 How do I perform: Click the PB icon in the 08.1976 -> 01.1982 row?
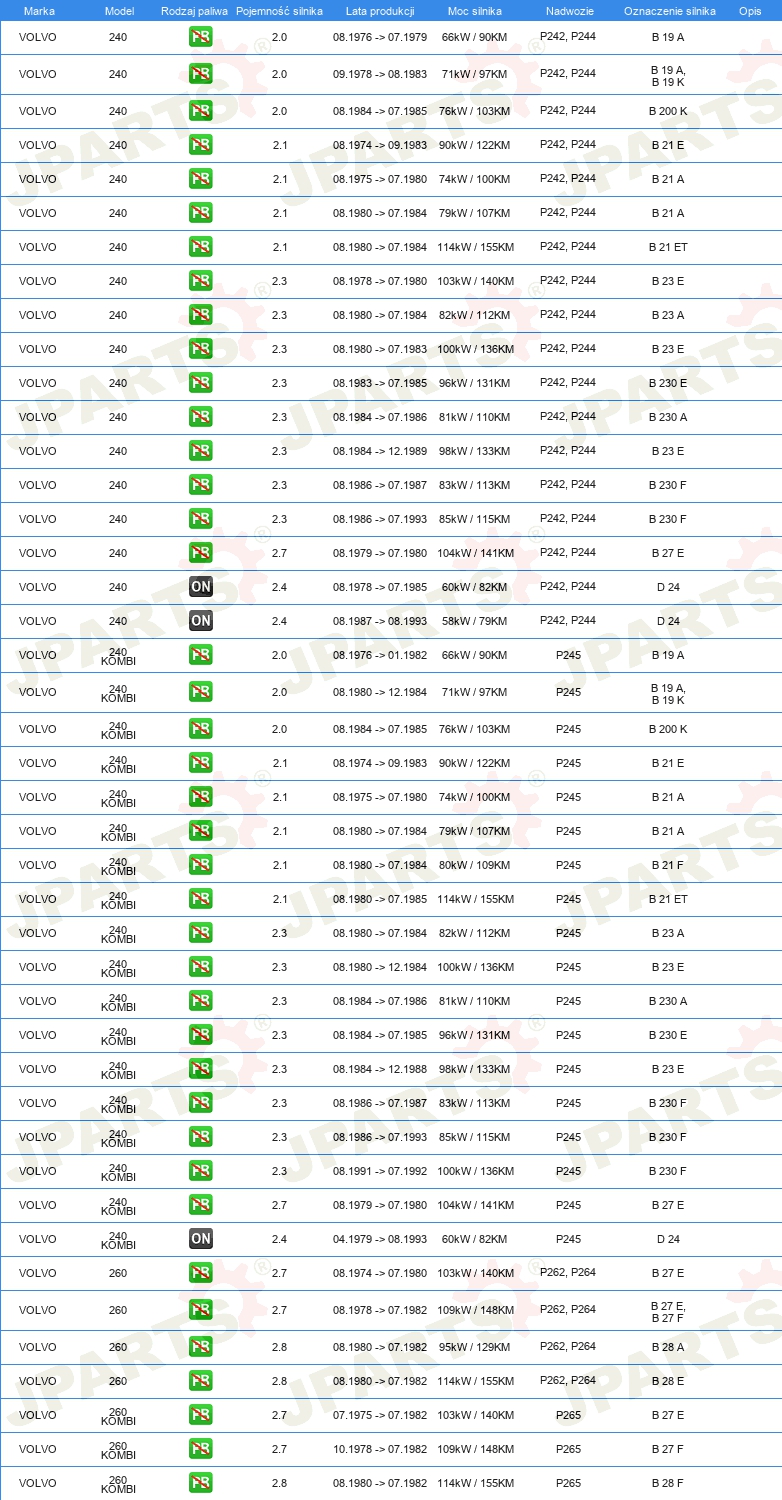(201, 655)
